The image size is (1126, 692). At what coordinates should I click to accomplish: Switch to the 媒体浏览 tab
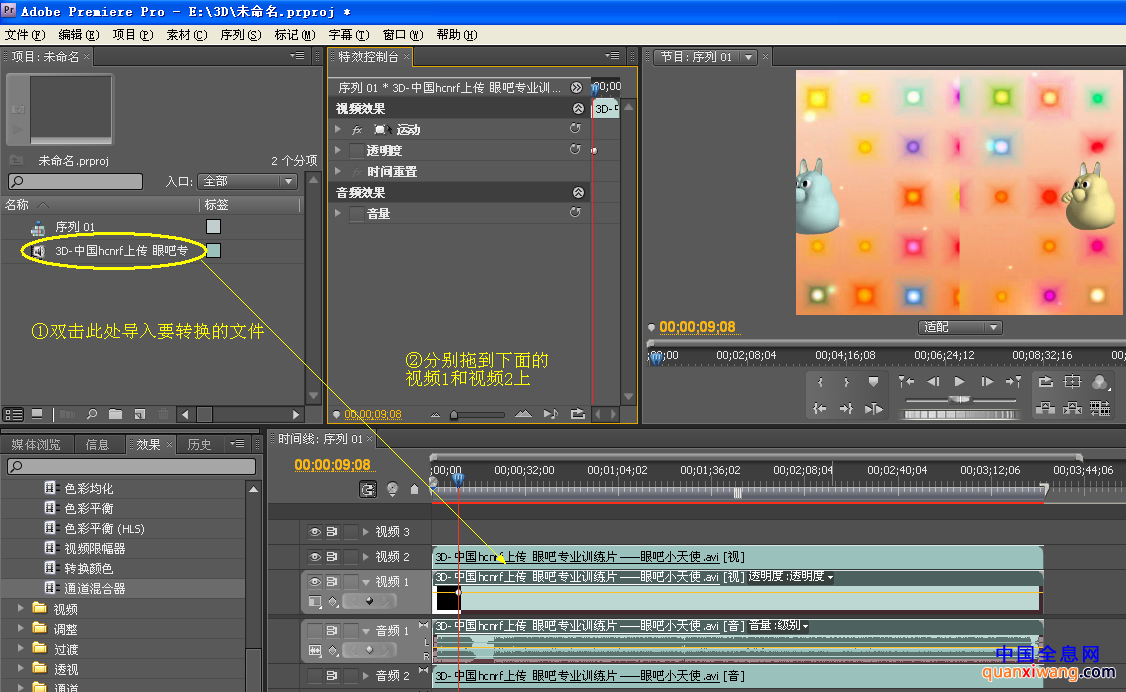[x=37, y=444]
